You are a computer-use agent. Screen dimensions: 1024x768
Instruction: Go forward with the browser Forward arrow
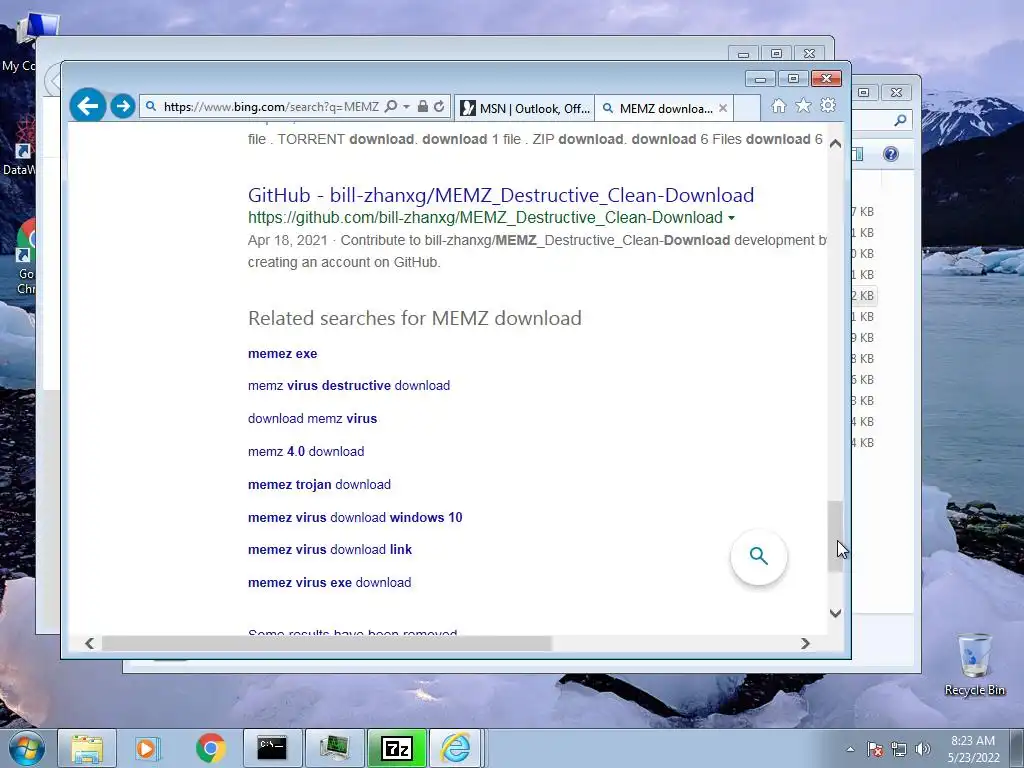(x=122, y=106)
